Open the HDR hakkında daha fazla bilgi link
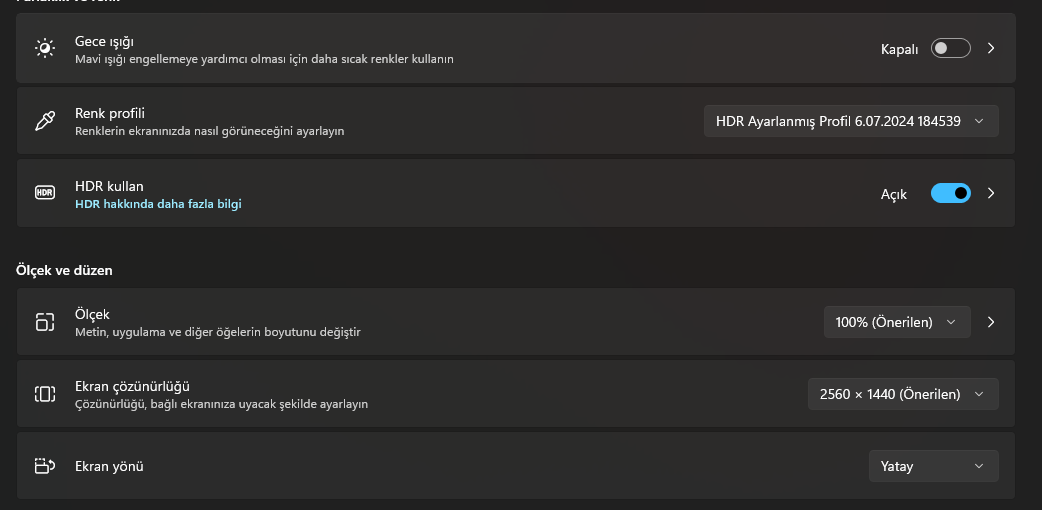Image resolution: width=1042 pixels, height=510 pixels. (158, 204)
